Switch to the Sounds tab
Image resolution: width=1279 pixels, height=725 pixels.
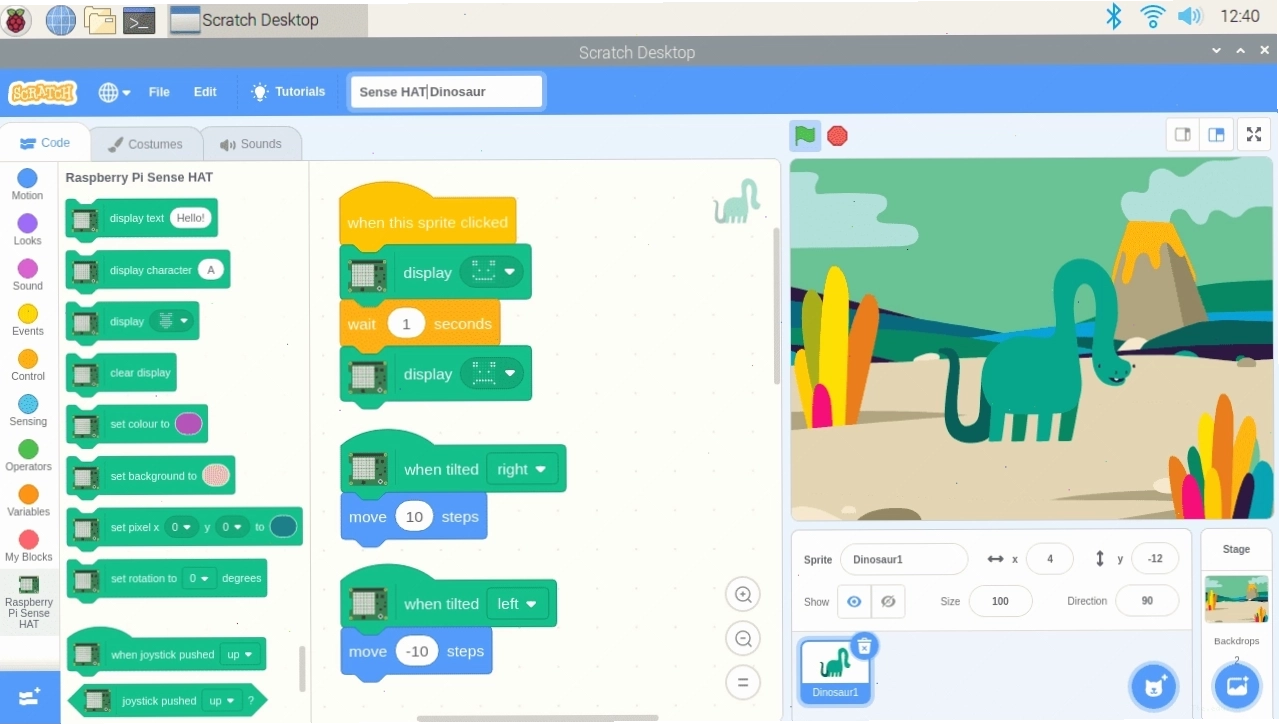[x=251, y=144]
